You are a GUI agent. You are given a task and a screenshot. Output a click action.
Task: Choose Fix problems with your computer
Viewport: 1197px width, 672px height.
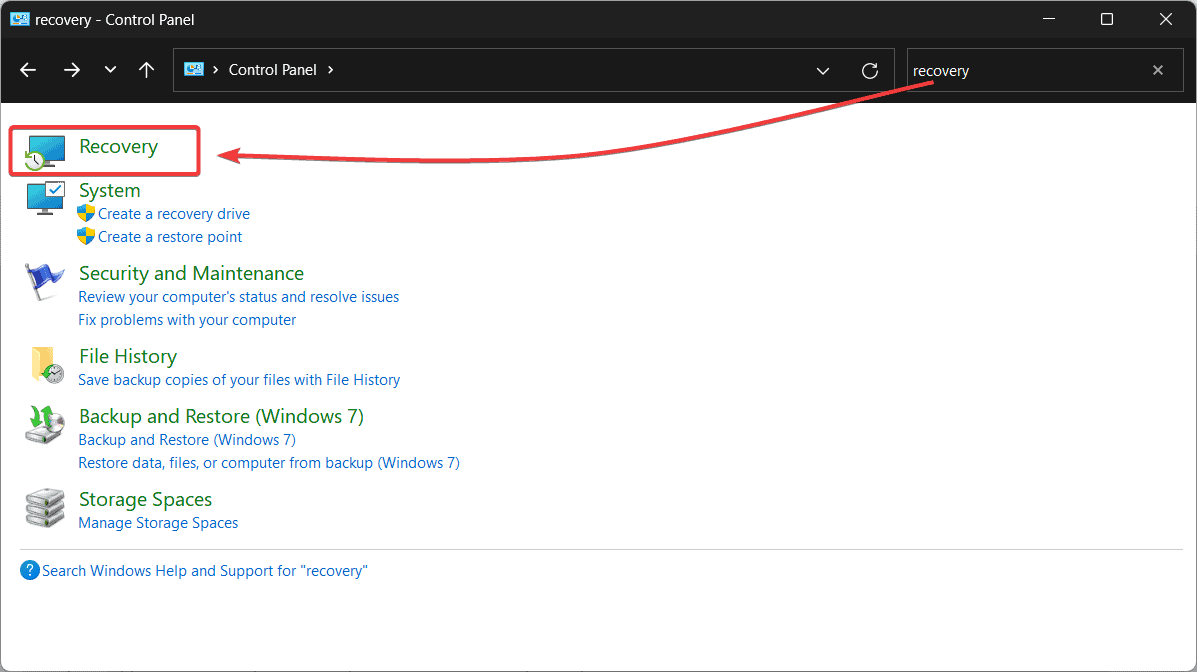(187, 320)
